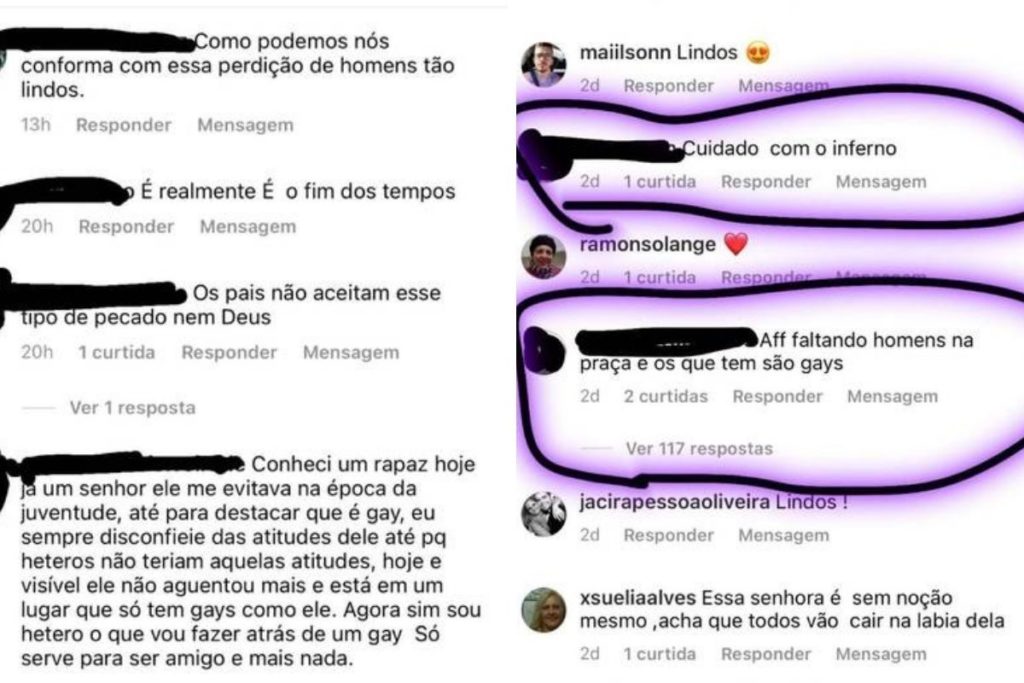
Task: Open username xsueliaalves
Action: tap(637, 597)
